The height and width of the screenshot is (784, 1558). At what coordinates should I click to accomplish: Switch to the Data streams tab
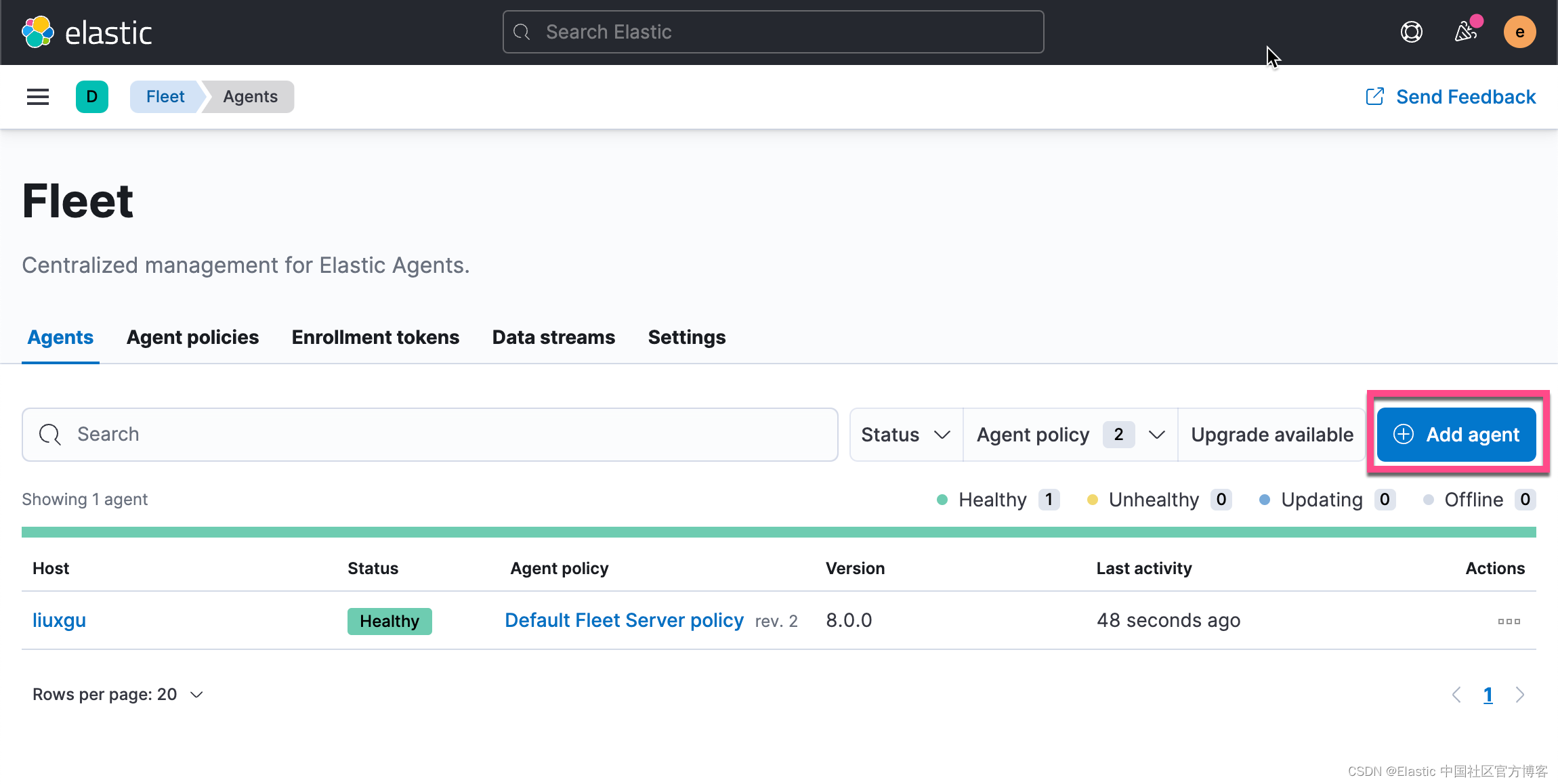(x=553, y=336)
